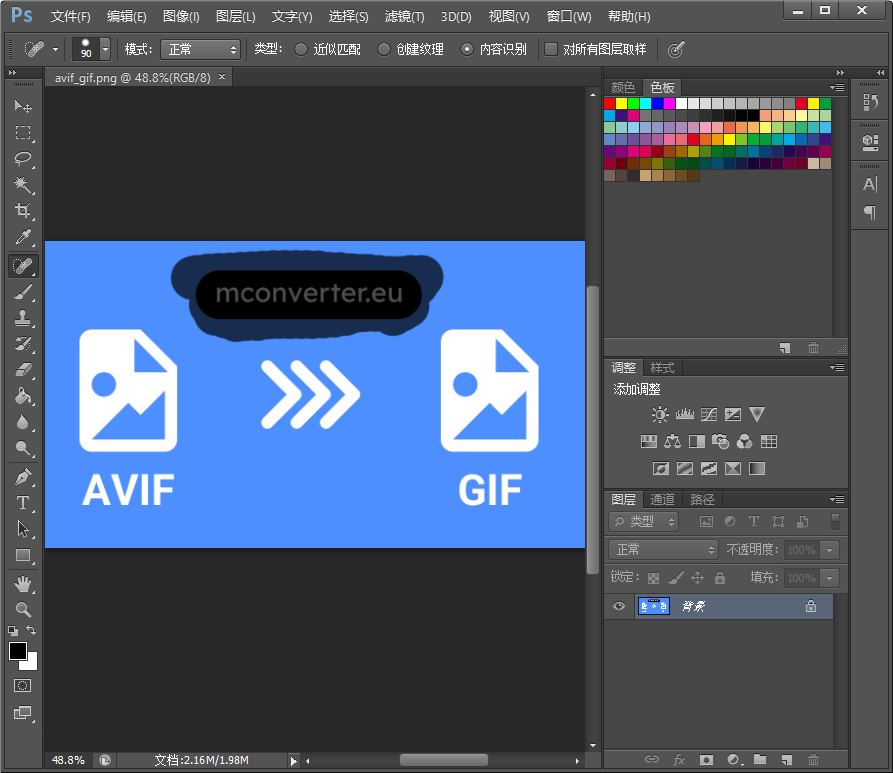The width and height of the screenshot is (893, 773).
Task: Select the Magic Wand tool
Action: pyautogui.click(x=23, y=185)
